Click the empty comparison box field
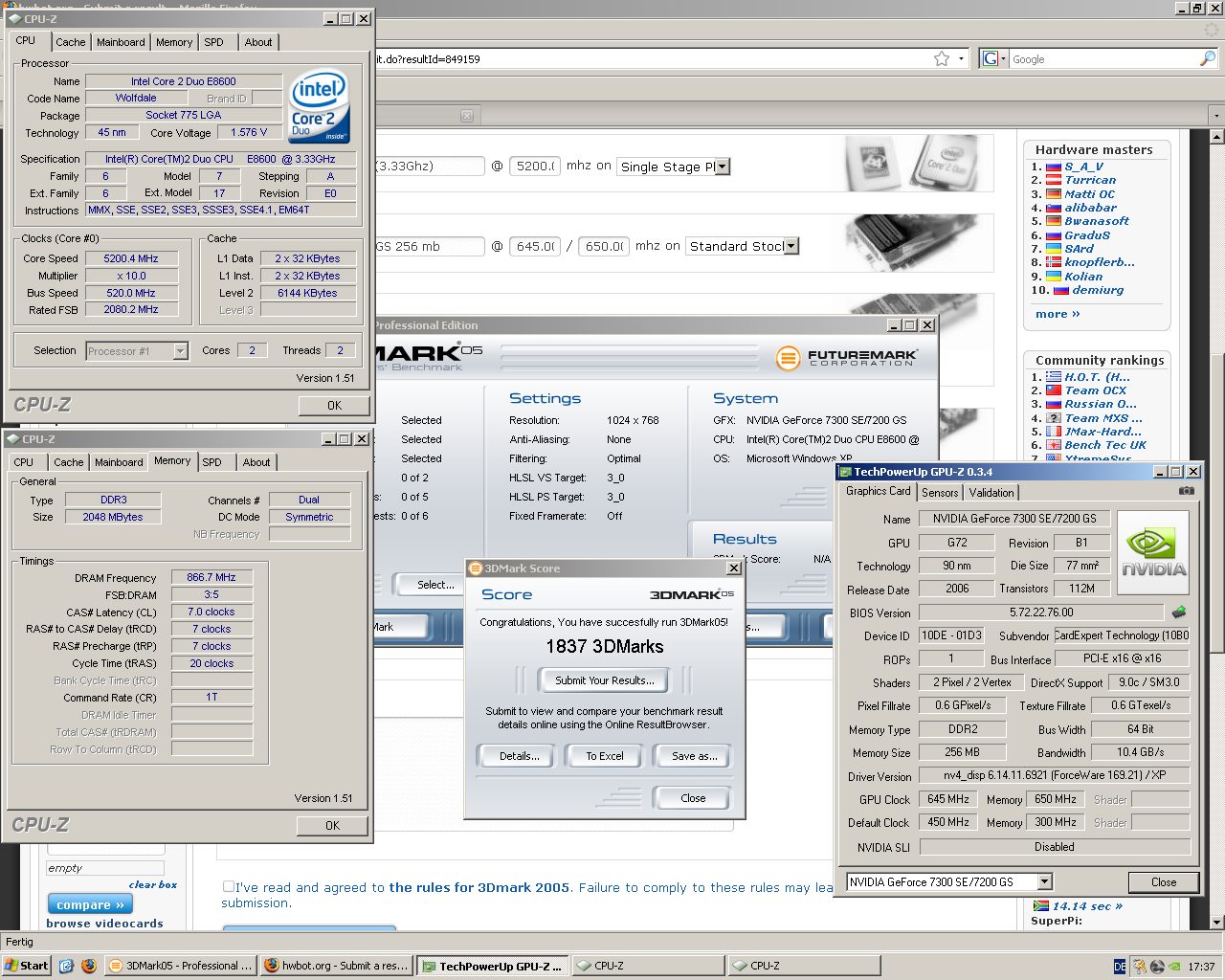 tap(105, 868)
